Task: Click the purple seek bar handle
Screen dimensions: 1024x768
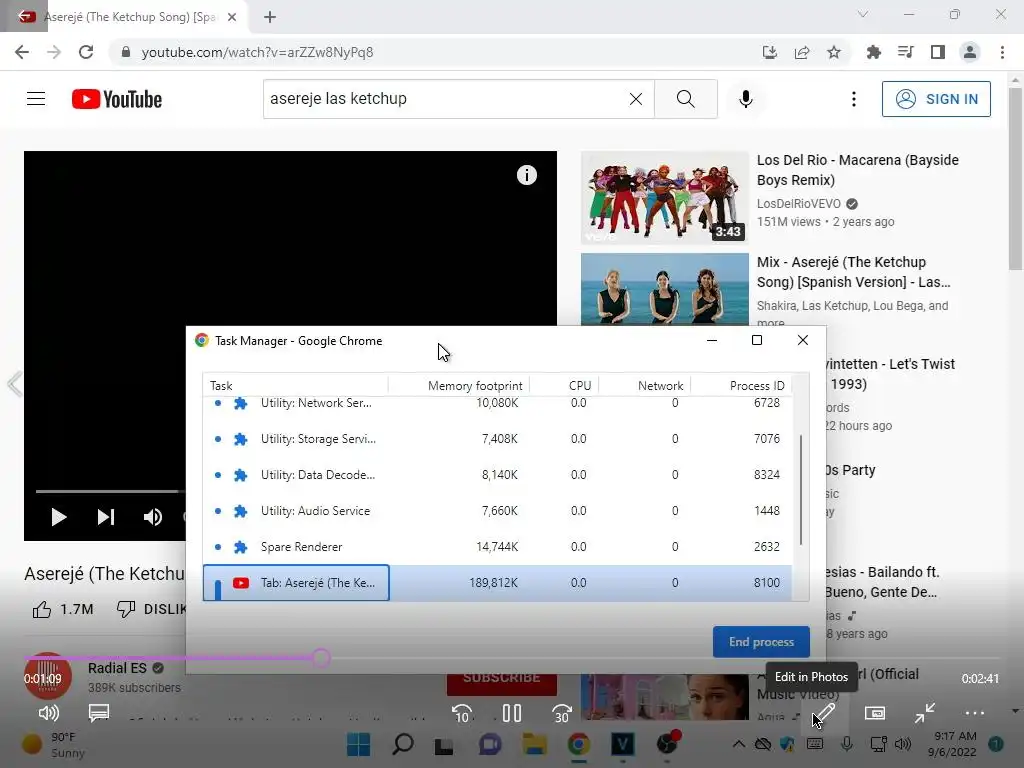Action: click(x=321, y=658)
